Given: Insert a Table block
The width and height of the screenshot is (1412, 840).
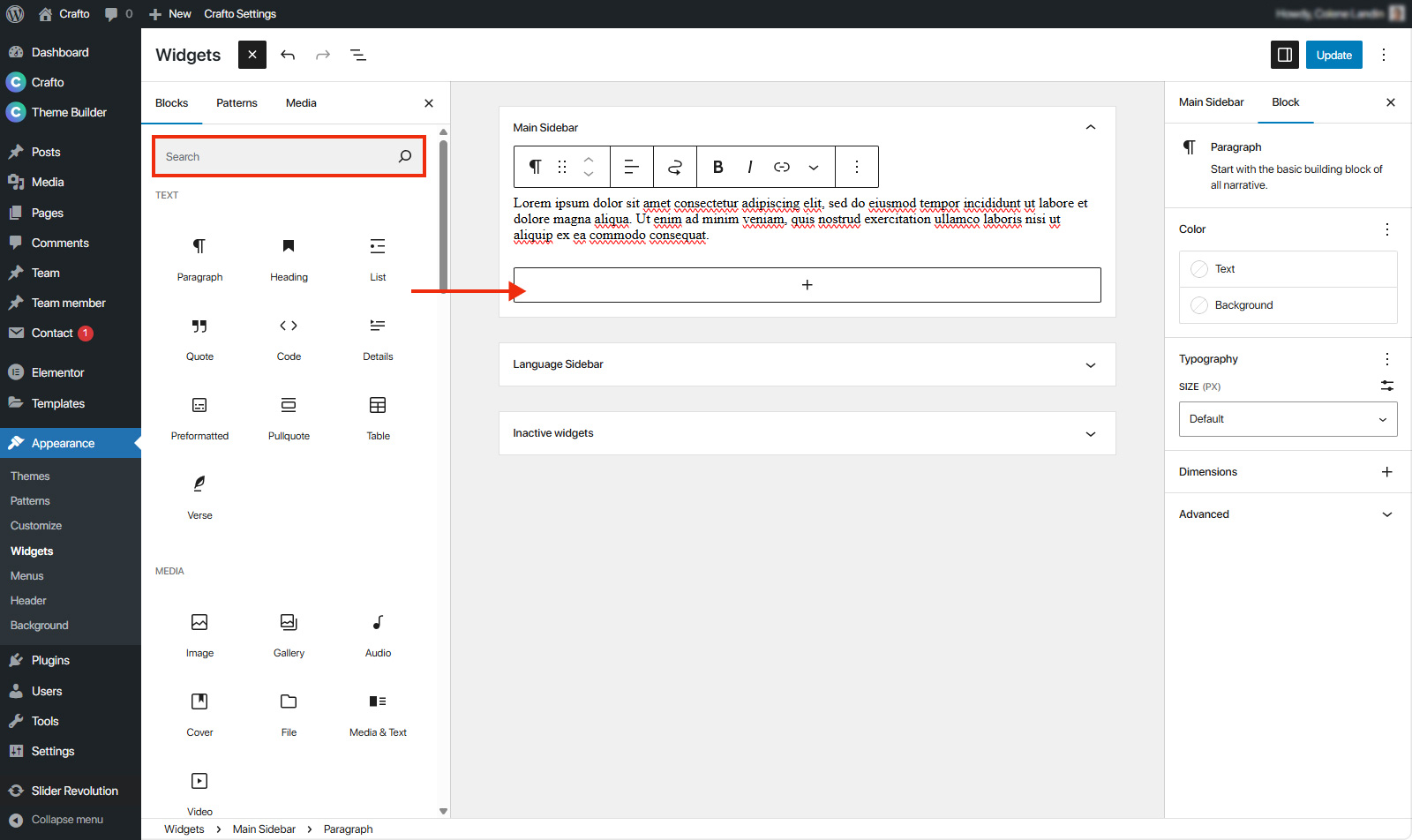Looking at the screenshot, I should coord(378,418).
